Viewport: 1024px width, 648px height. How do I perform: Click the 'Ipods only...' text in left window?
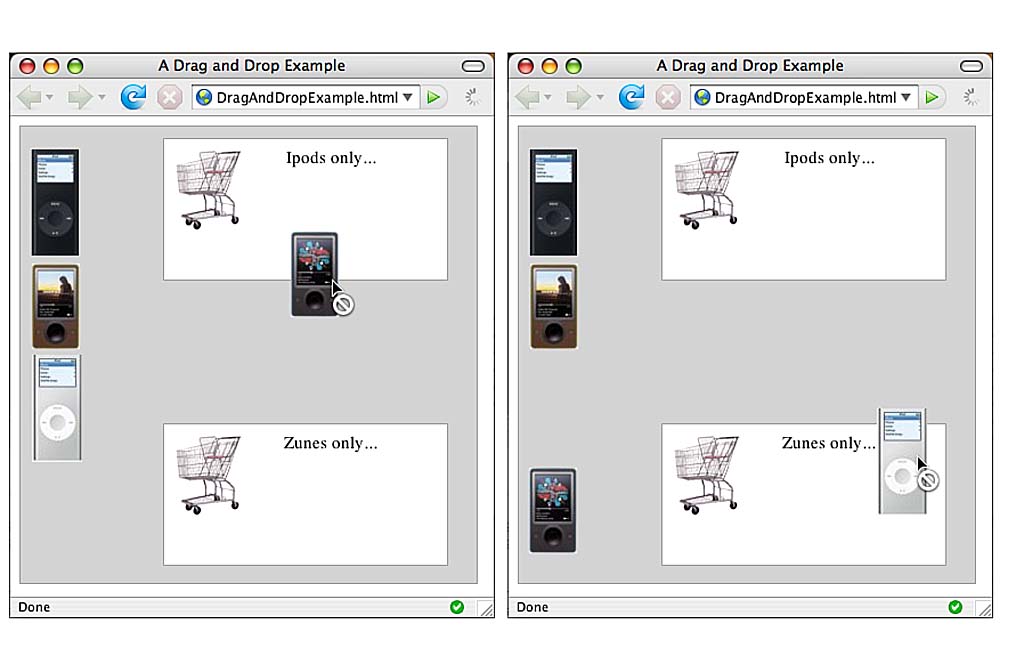(331, 158)
